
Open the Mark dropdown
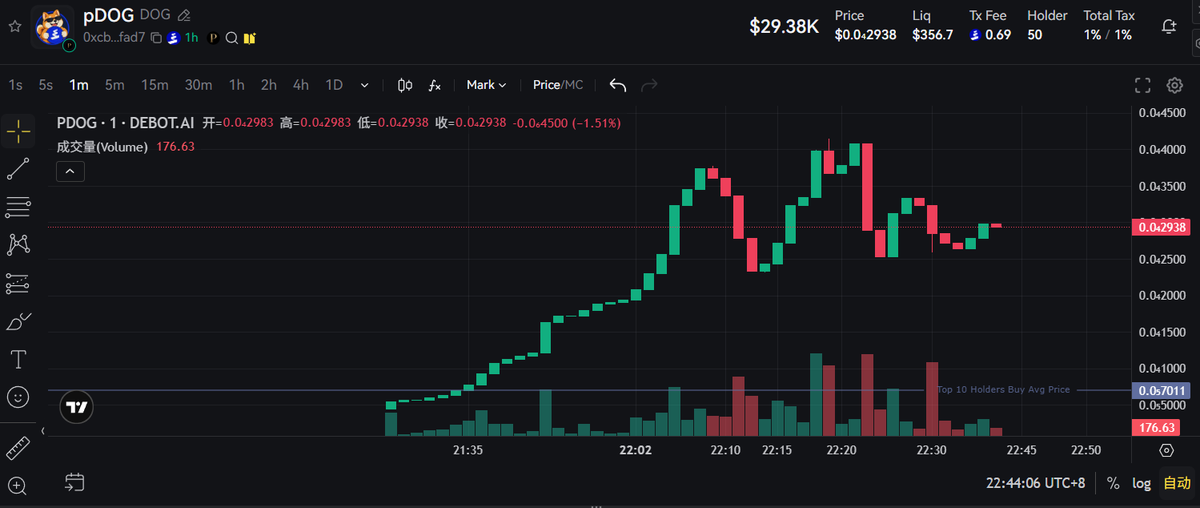click(x=487, y=85)
